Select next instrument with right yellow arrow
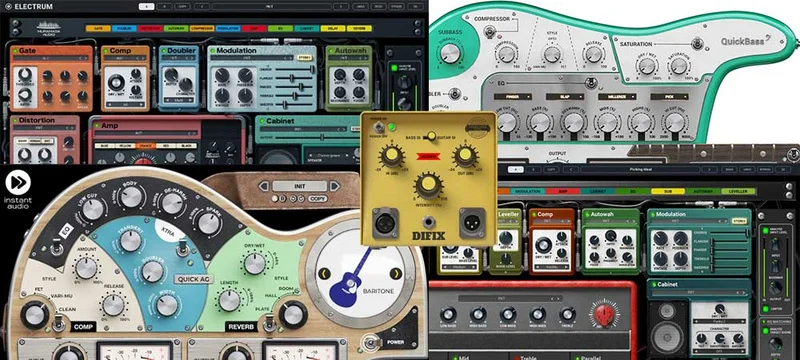Viewport: 800px width, 360px height. pos(396,274)
